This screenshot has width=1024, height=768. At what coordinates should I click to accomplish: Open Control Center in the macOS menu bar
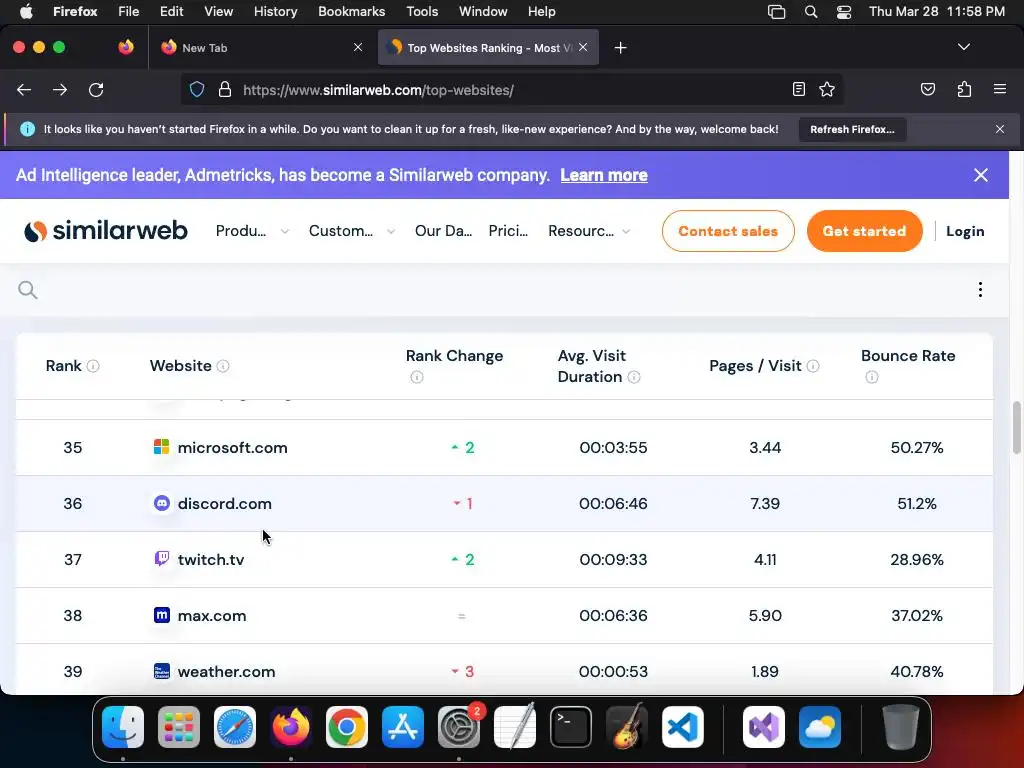click(x=844, y=12)
